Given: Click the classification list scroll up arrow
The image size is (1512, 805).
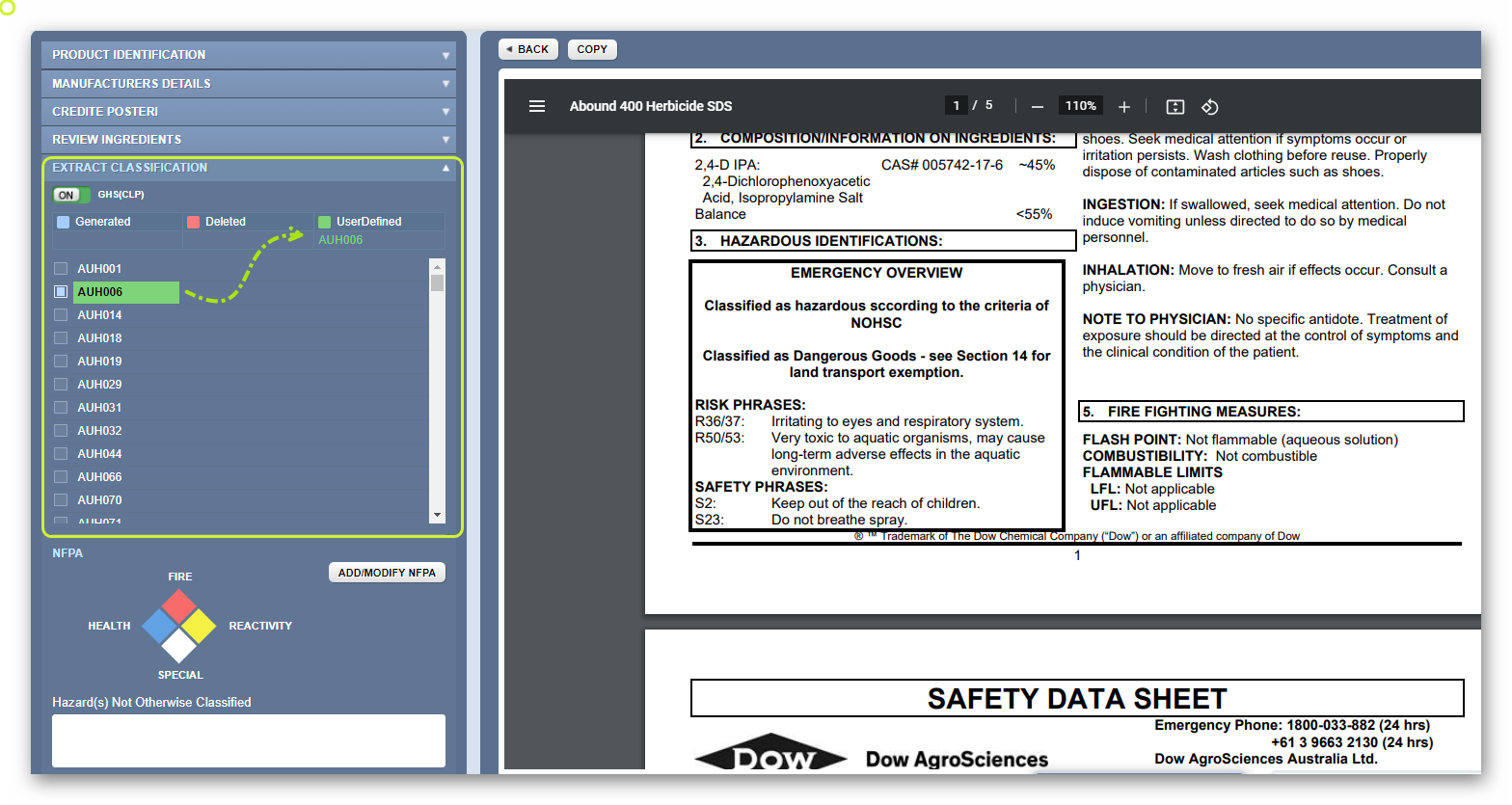Looking at the screenshot, I should [438, 266].
